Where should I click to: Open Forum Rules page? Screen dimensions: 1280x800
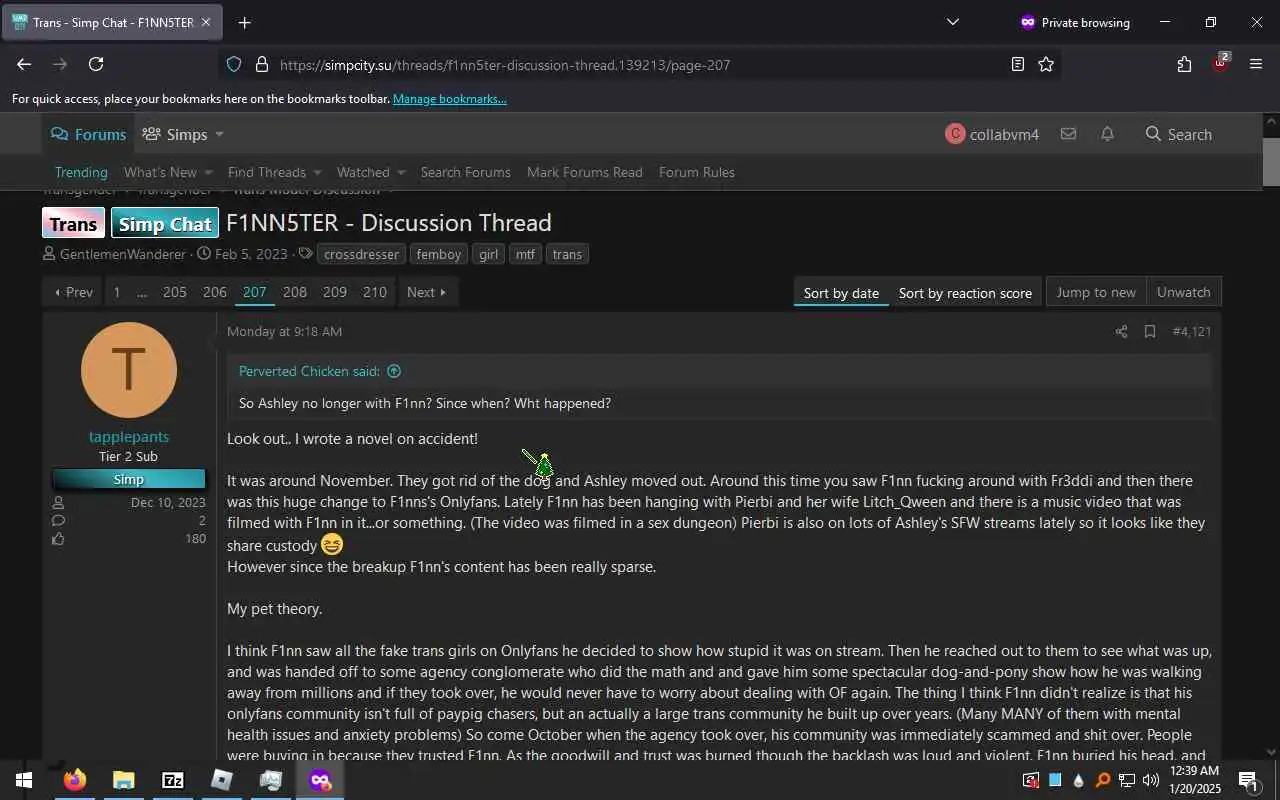[x=696, y=172]
